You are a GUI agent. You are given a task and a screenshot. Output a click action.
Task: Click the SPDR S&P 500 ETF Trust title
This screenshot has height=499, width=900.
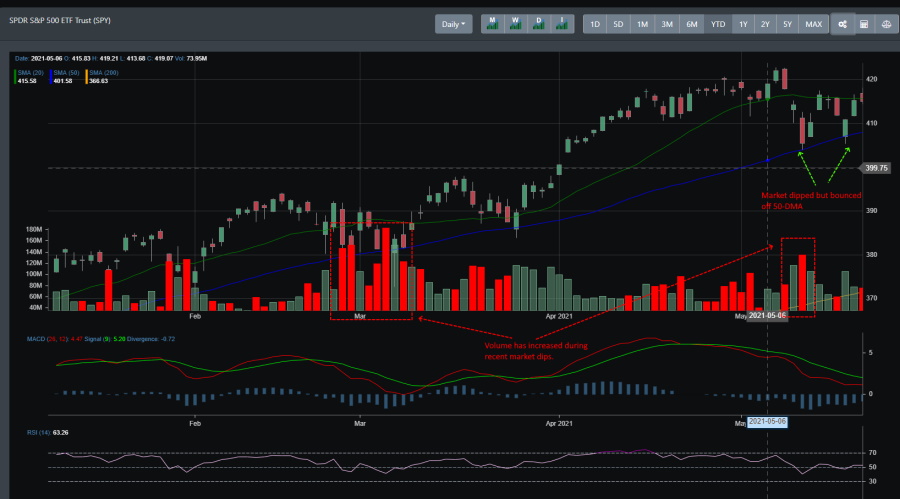click(x=60, y=21)
